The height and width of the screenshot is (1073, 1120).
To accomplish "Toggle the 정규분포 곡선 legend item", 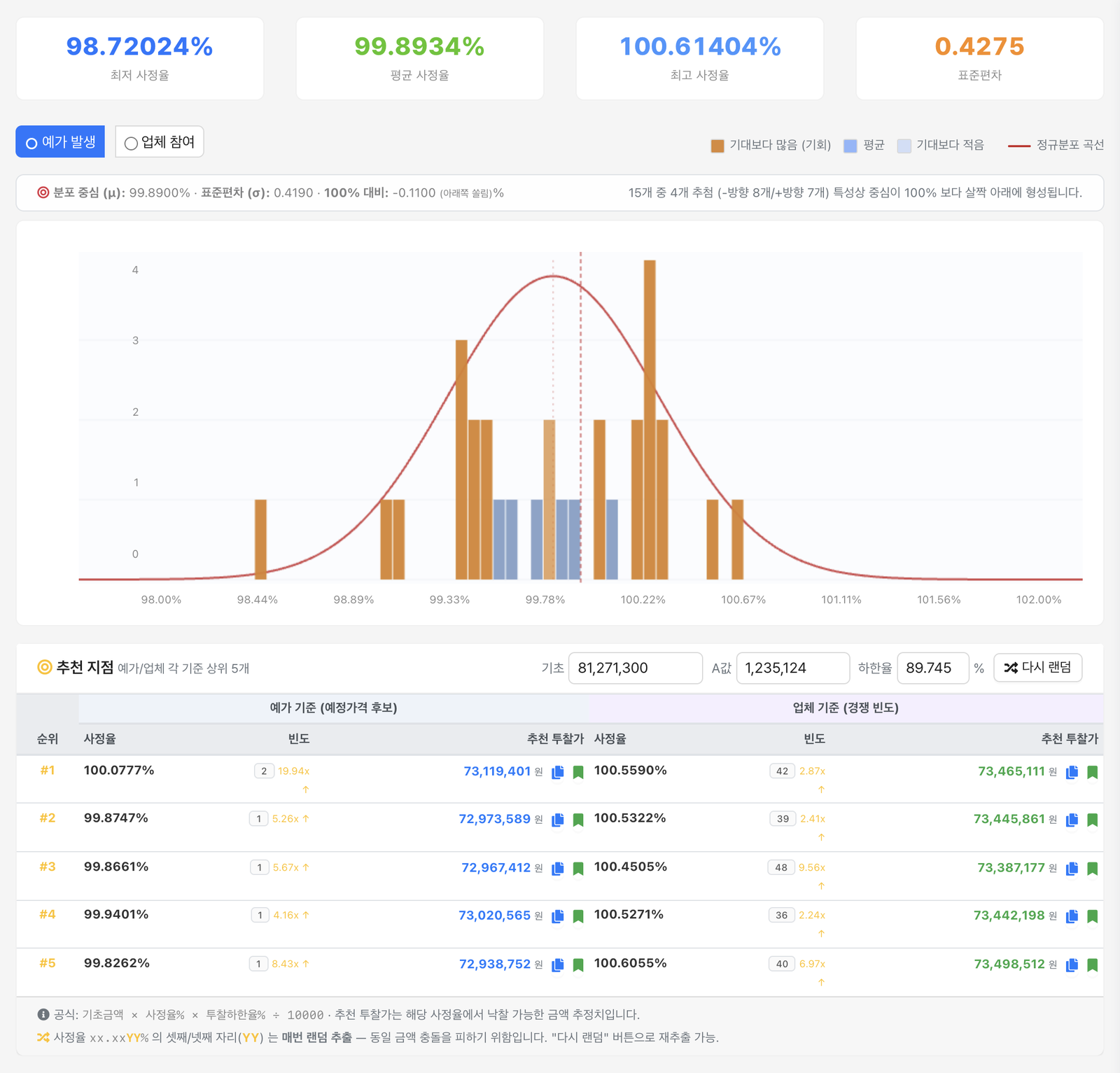I will 1056,146.
